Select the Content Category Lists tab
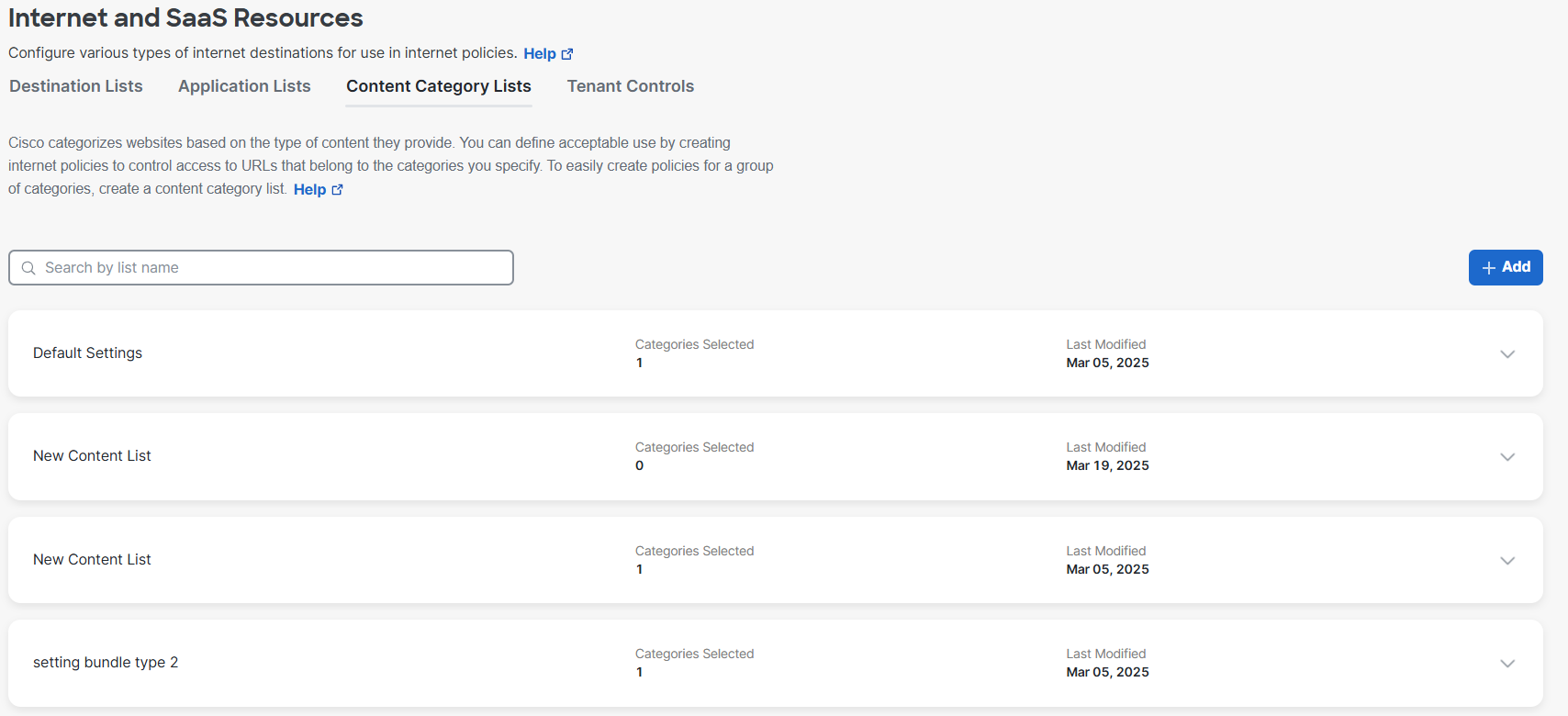Screen dimensions: 1568x716 438,86
